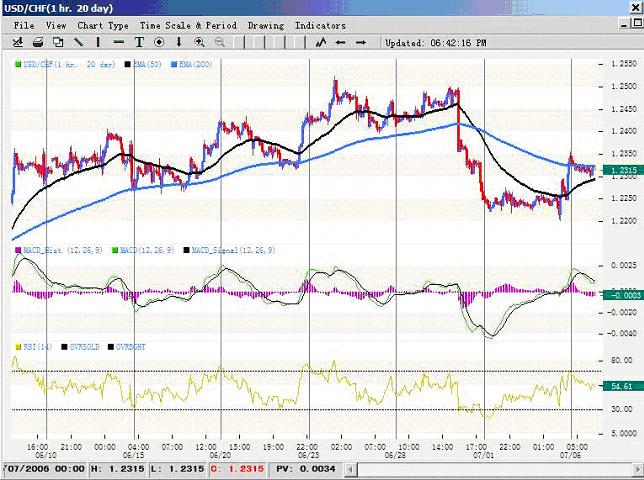
Task: Click the zigzag line chart icon
Action: click(x=320, y=42)
